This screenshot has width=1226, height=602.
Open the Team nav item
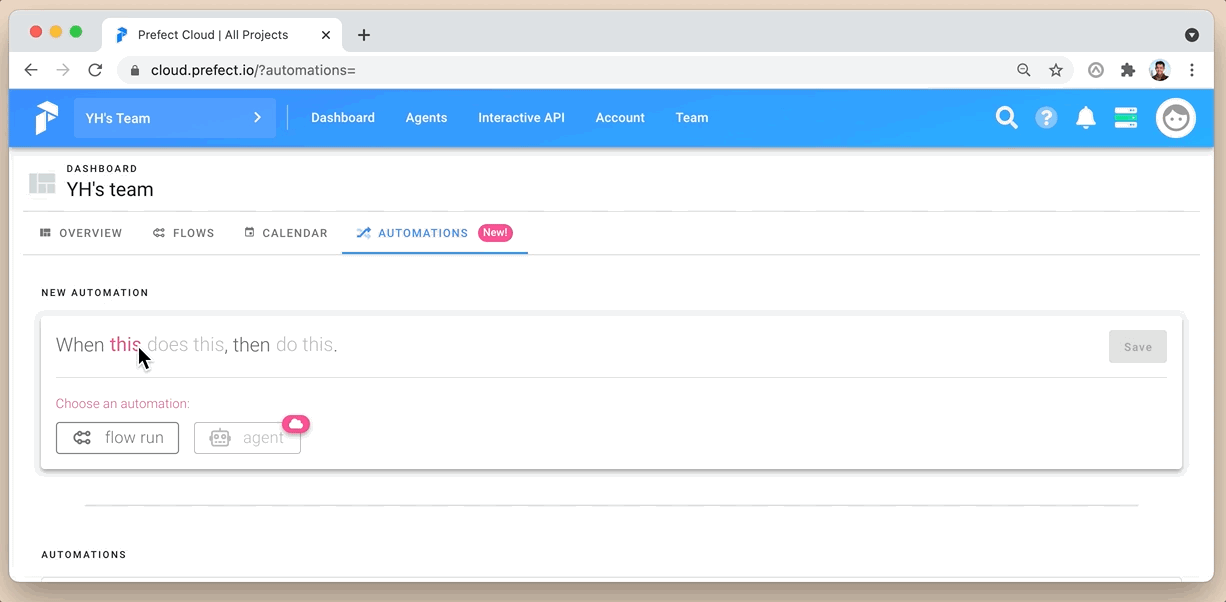click(692, 118)
